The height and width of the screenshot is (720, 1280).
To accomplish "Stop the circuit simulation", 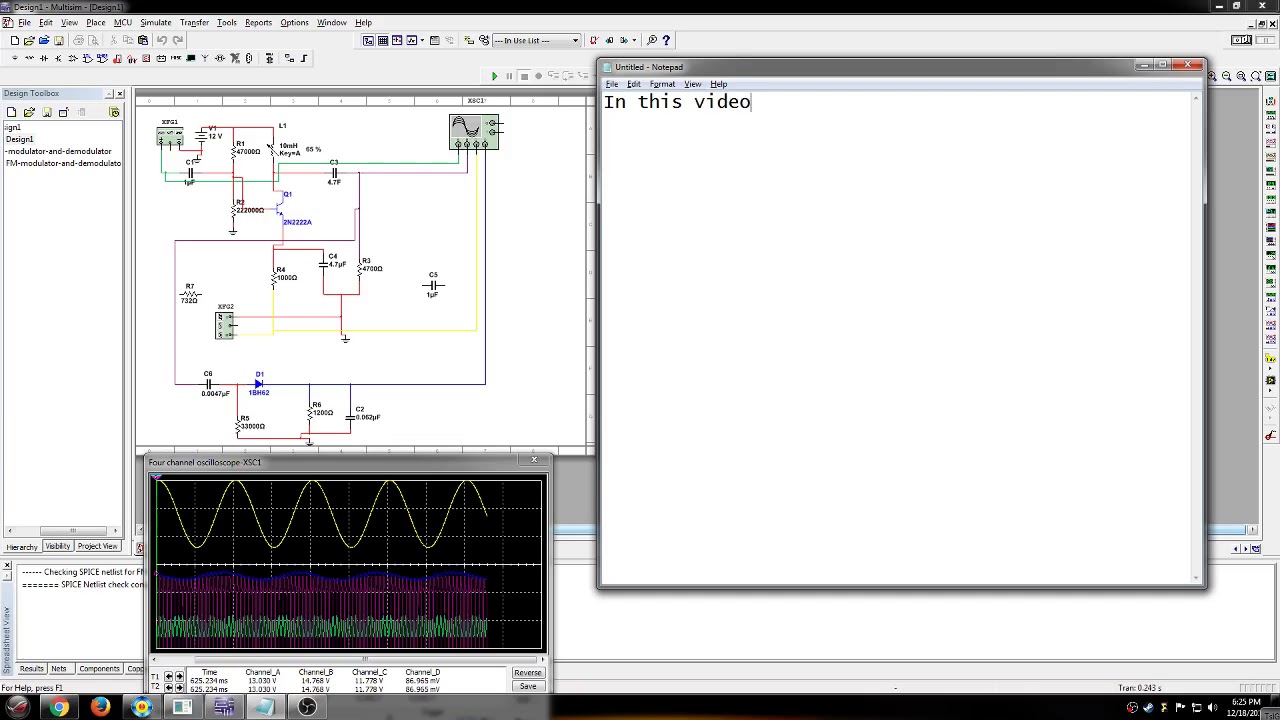I will coord(524,76).
